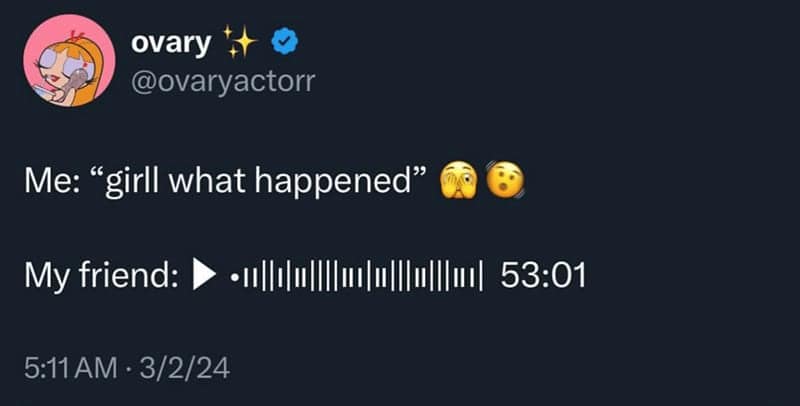
Task: Click the last bar of the waveform
Action: tap(481, 275)
